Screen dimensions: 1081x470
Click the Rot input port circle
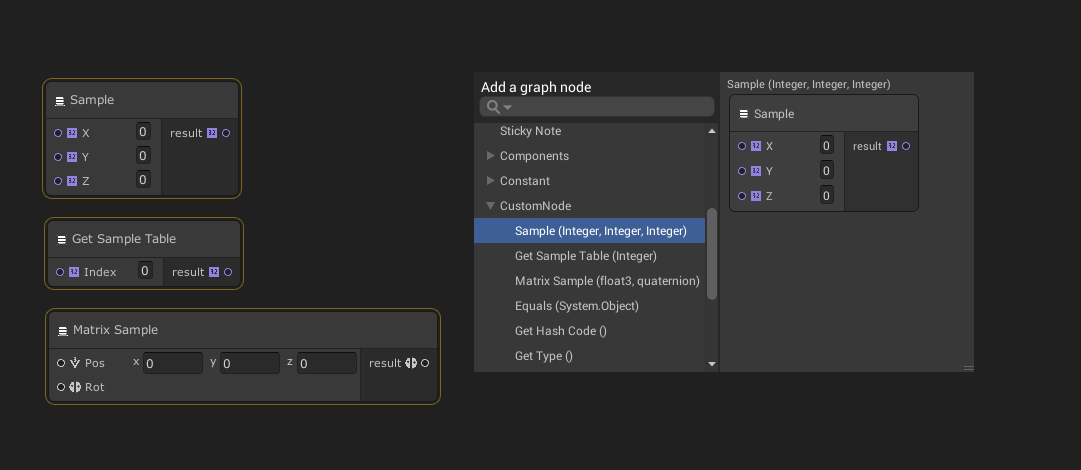(61, 387)
